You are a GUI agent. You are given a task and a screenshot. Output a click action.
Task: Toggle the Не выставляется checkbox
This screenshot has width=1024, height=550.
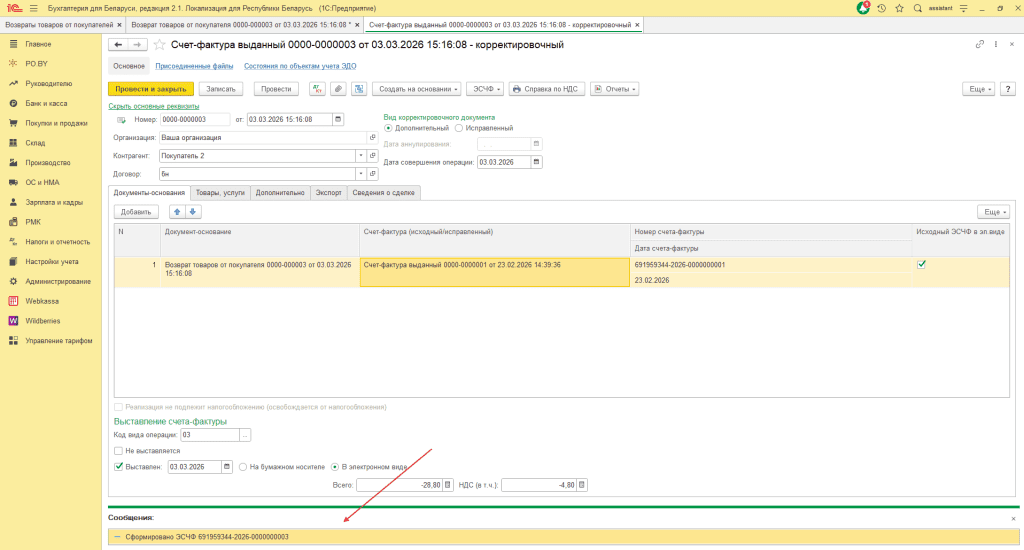tap(118, 451)
